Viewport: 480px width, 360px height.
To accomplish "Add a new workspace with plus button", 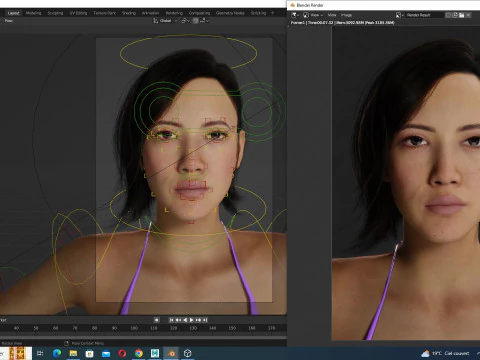I will click(x=272, y=13).
